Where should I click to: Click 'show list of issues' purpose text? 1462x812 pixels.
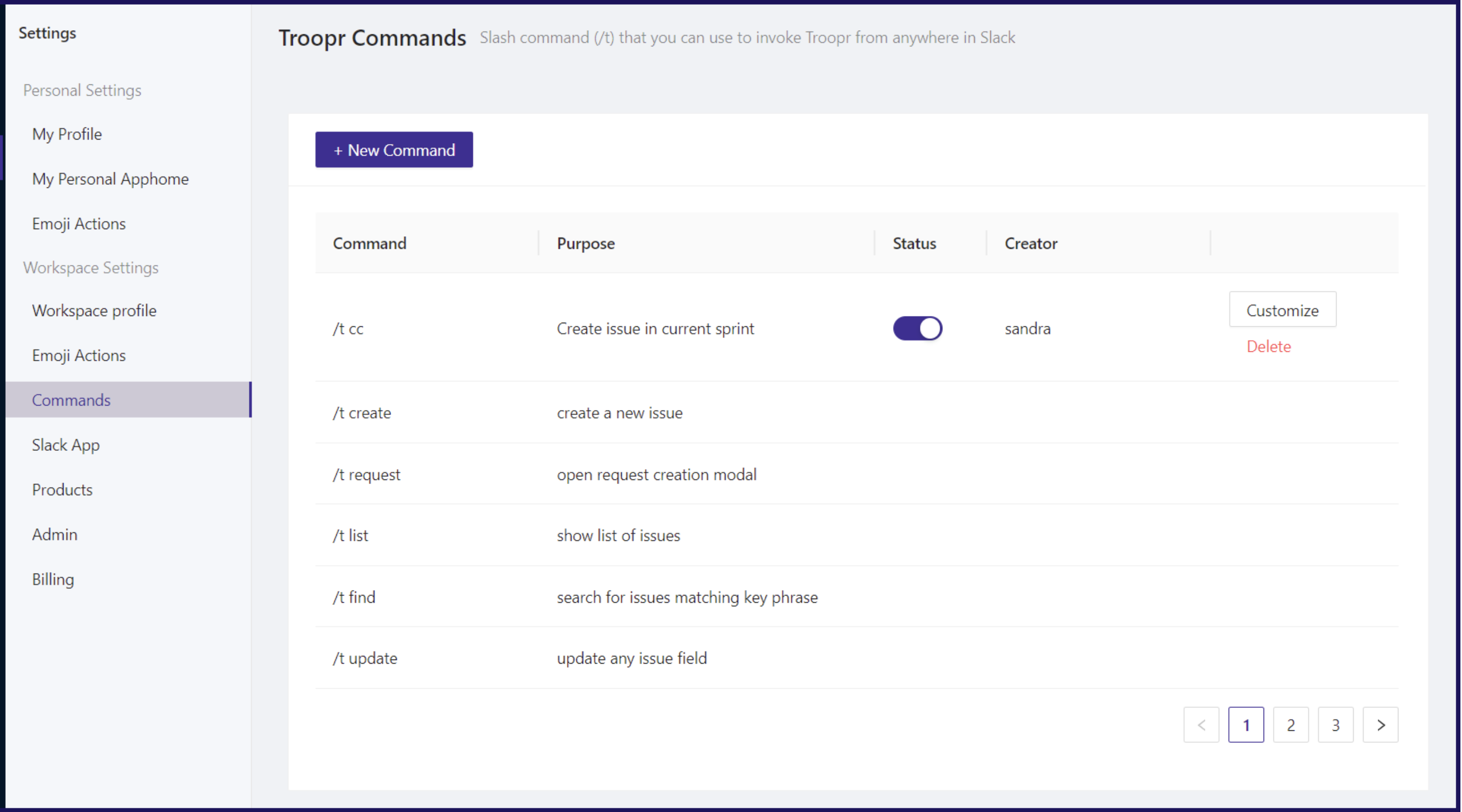619,535
